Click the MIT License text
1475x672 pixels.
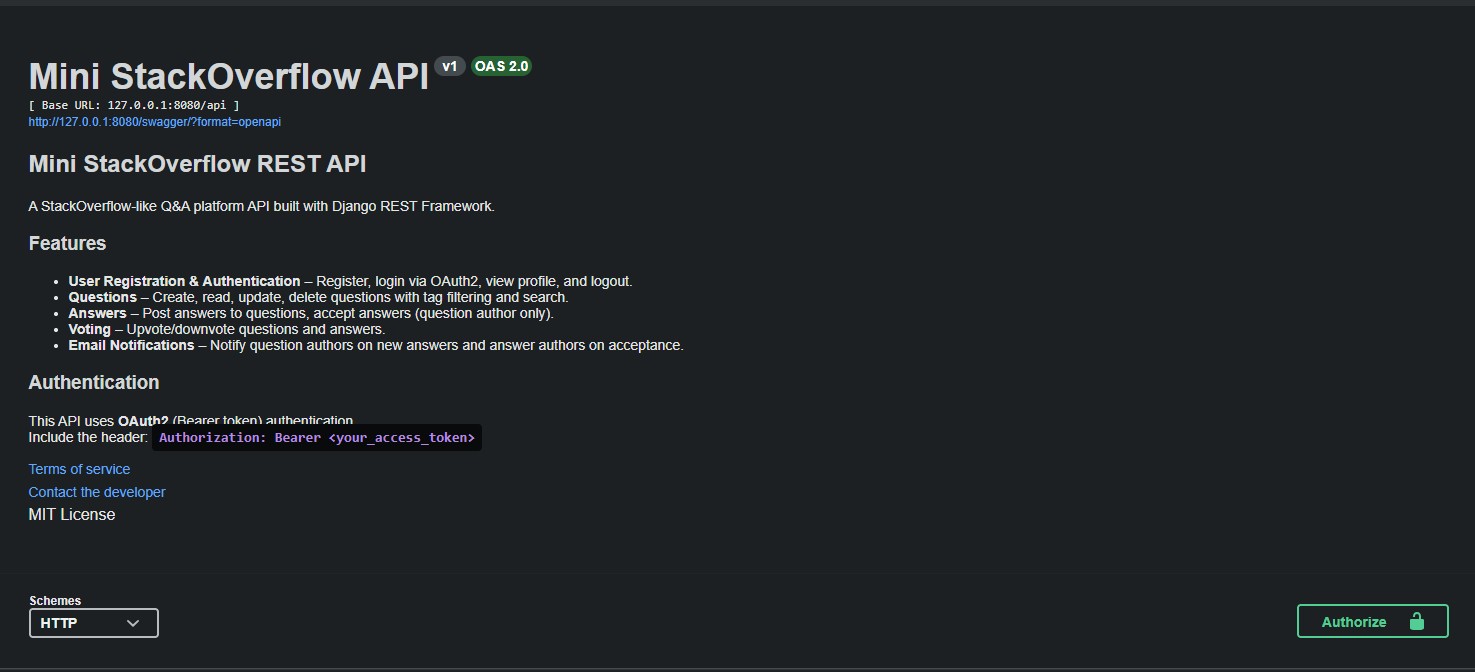coord(72,514)
